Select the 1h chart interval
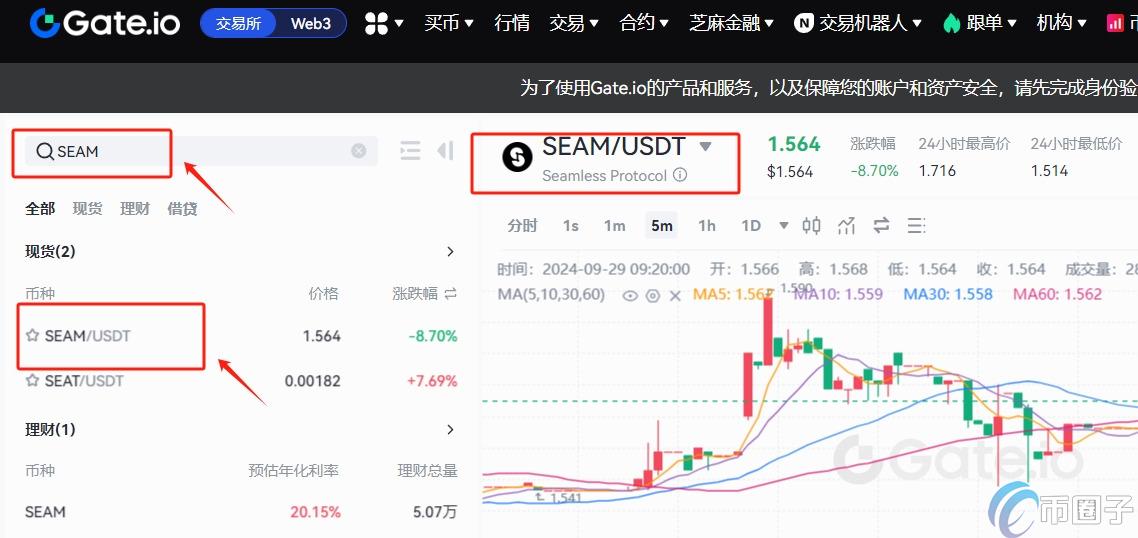Image resolution: width=1138 pixels, height=538 pixels. click(706, 226)
